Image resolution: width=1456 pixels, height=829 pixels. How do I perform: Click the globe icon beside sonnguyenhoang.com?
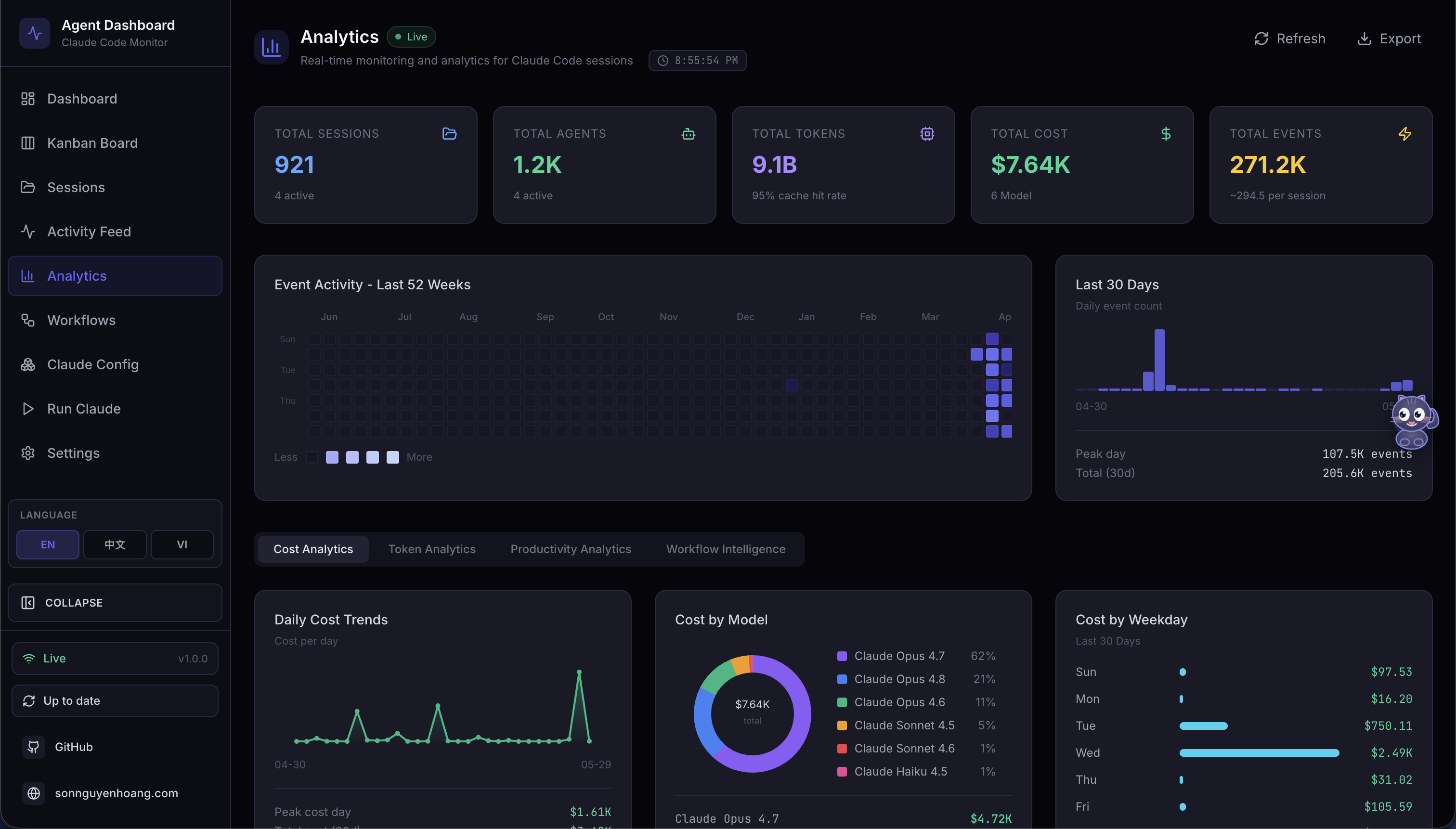pyautogui.click(x=34, y=793)
